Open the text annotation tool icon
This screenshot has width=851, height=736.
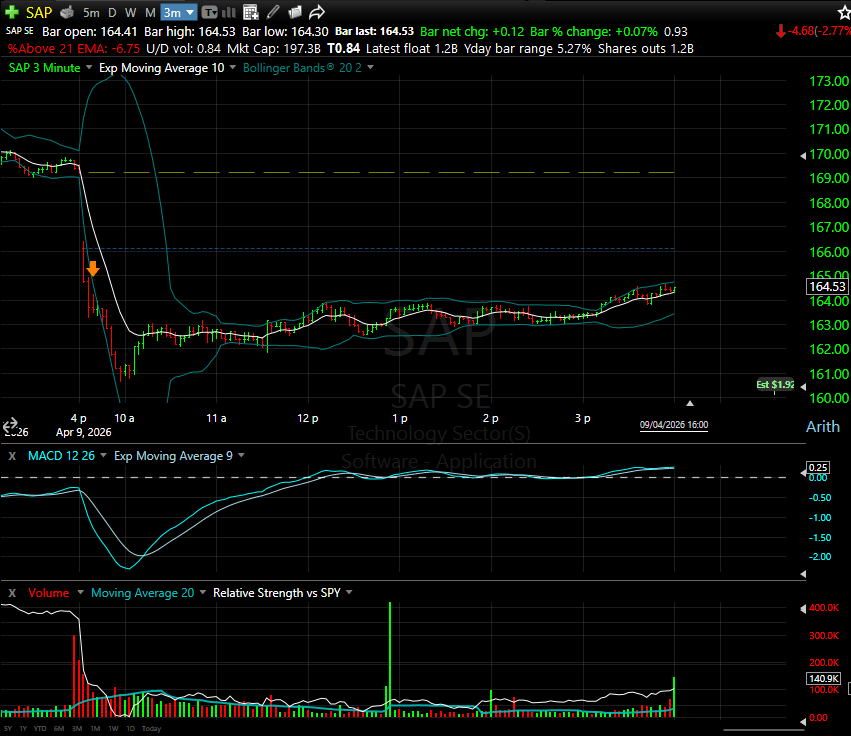(209, 12)
